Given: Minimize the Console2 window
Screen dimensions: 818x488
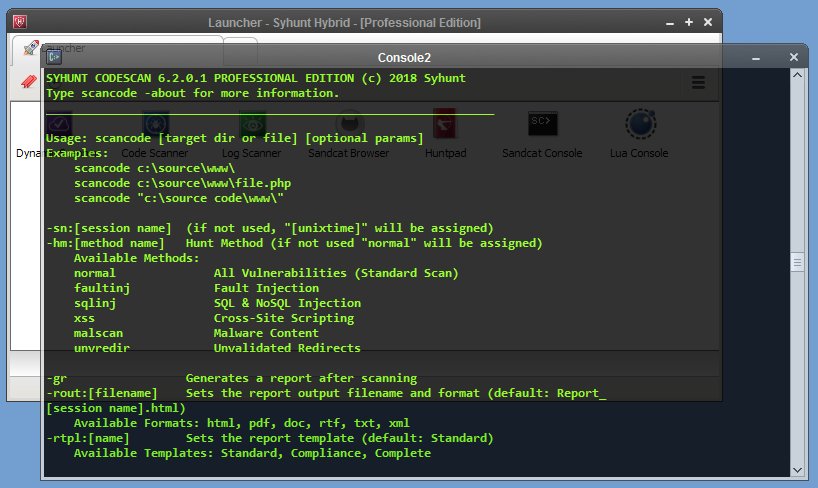Looking at the screenshot, I should (755, 58).
